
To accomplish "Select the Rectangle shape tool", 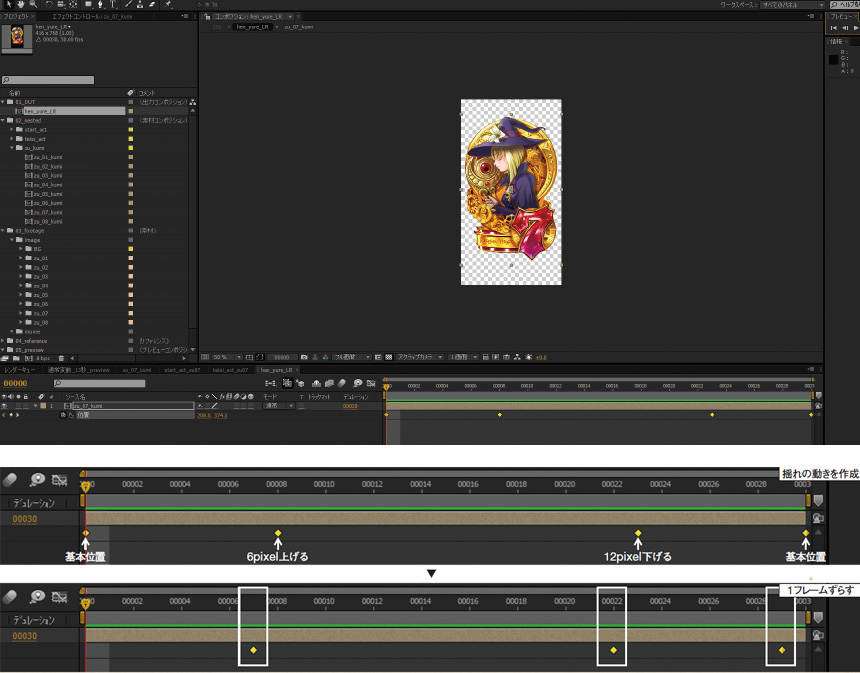I will tap(88, 4).
